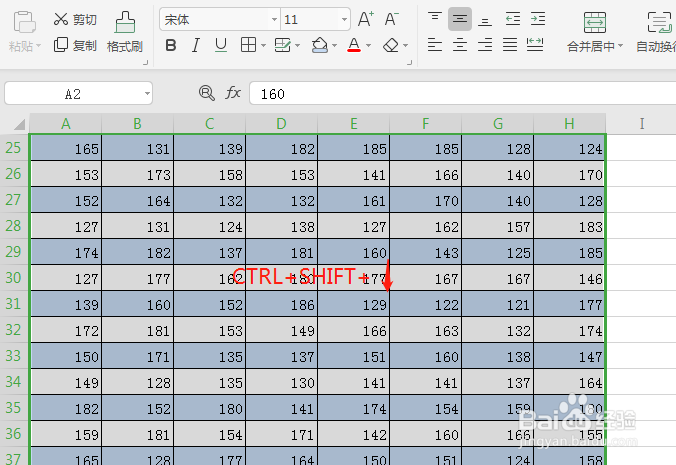
Task: Open the font size 11 dropdown
Action: (344, 19)
